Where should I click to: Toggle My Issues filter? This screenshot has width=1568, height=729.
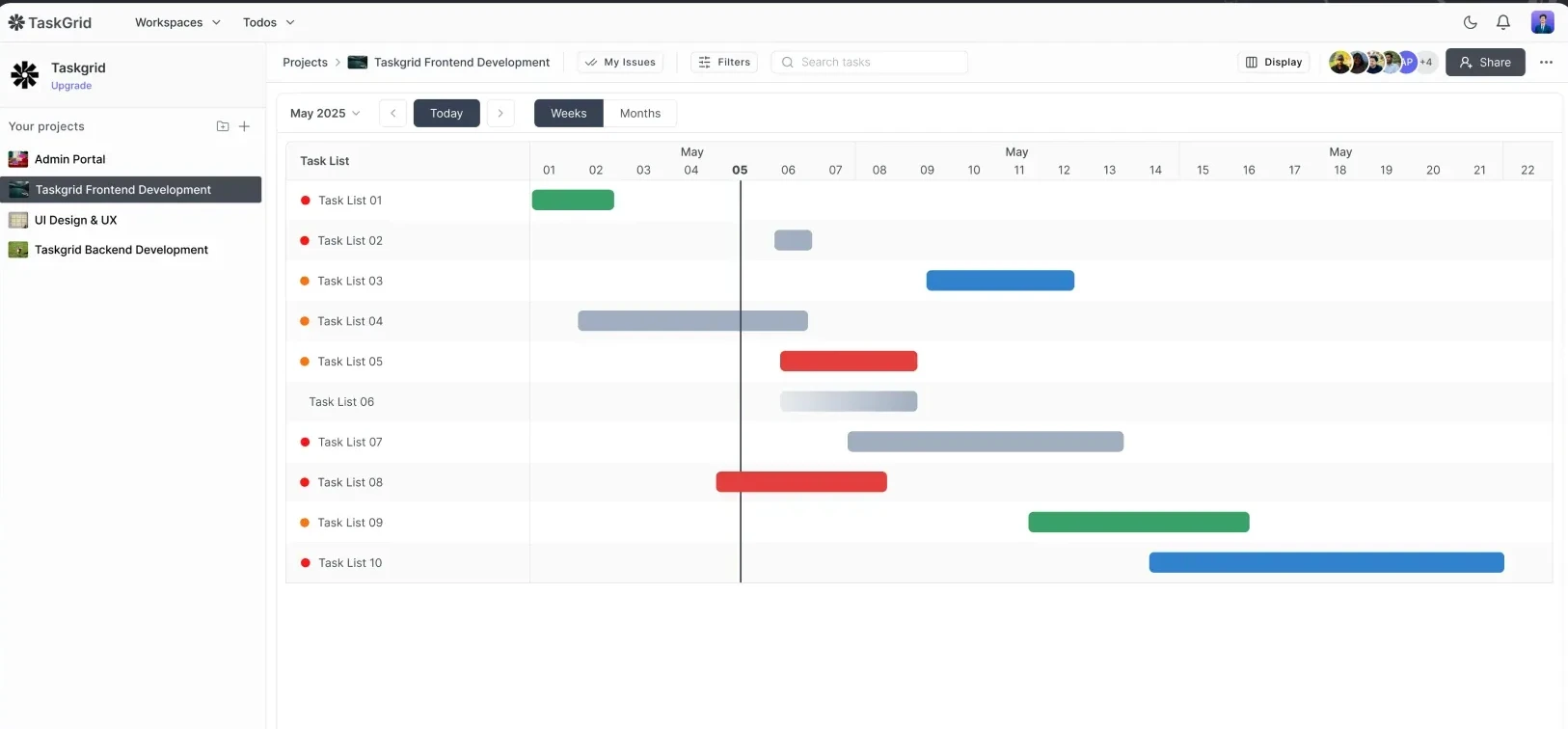(x=620, y=62)
